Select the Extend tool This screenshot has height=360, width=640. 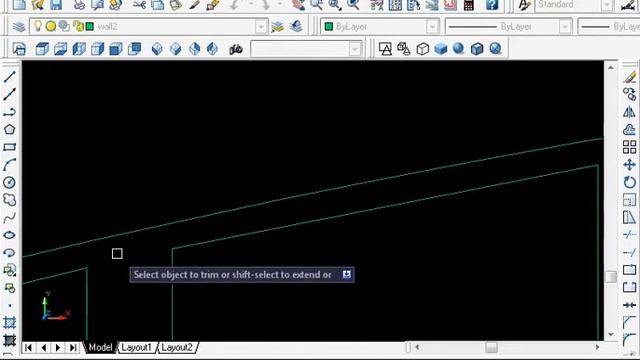pos(630,252)
